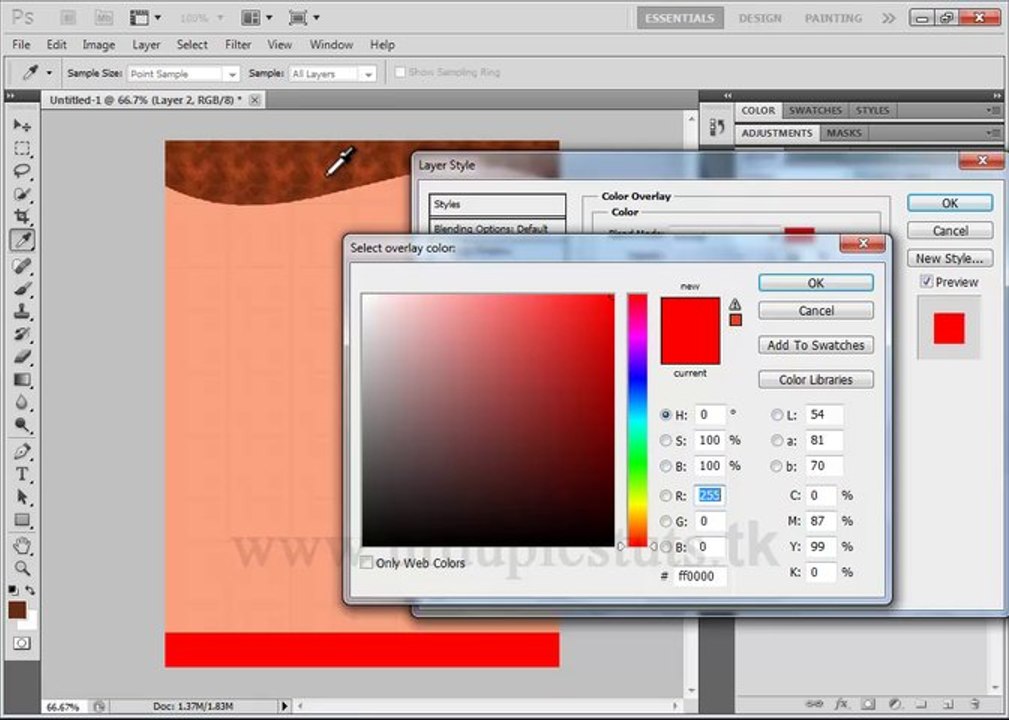Select the Dodge tool

(22, 425)
